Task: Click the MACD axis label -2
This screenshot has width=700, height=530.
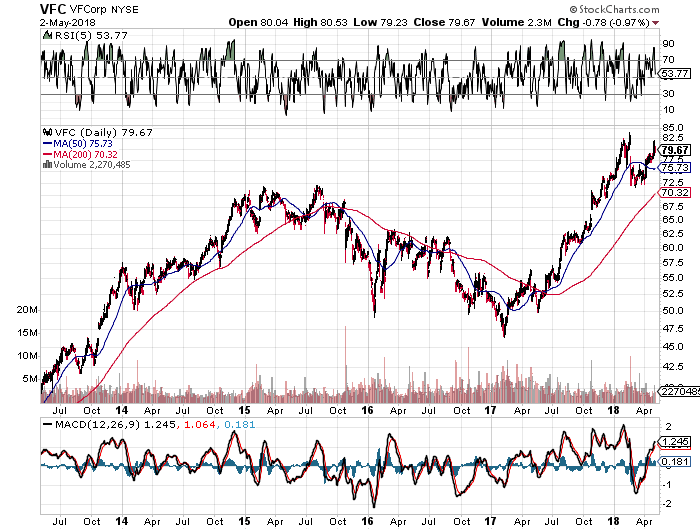Action: pos(668,504)
